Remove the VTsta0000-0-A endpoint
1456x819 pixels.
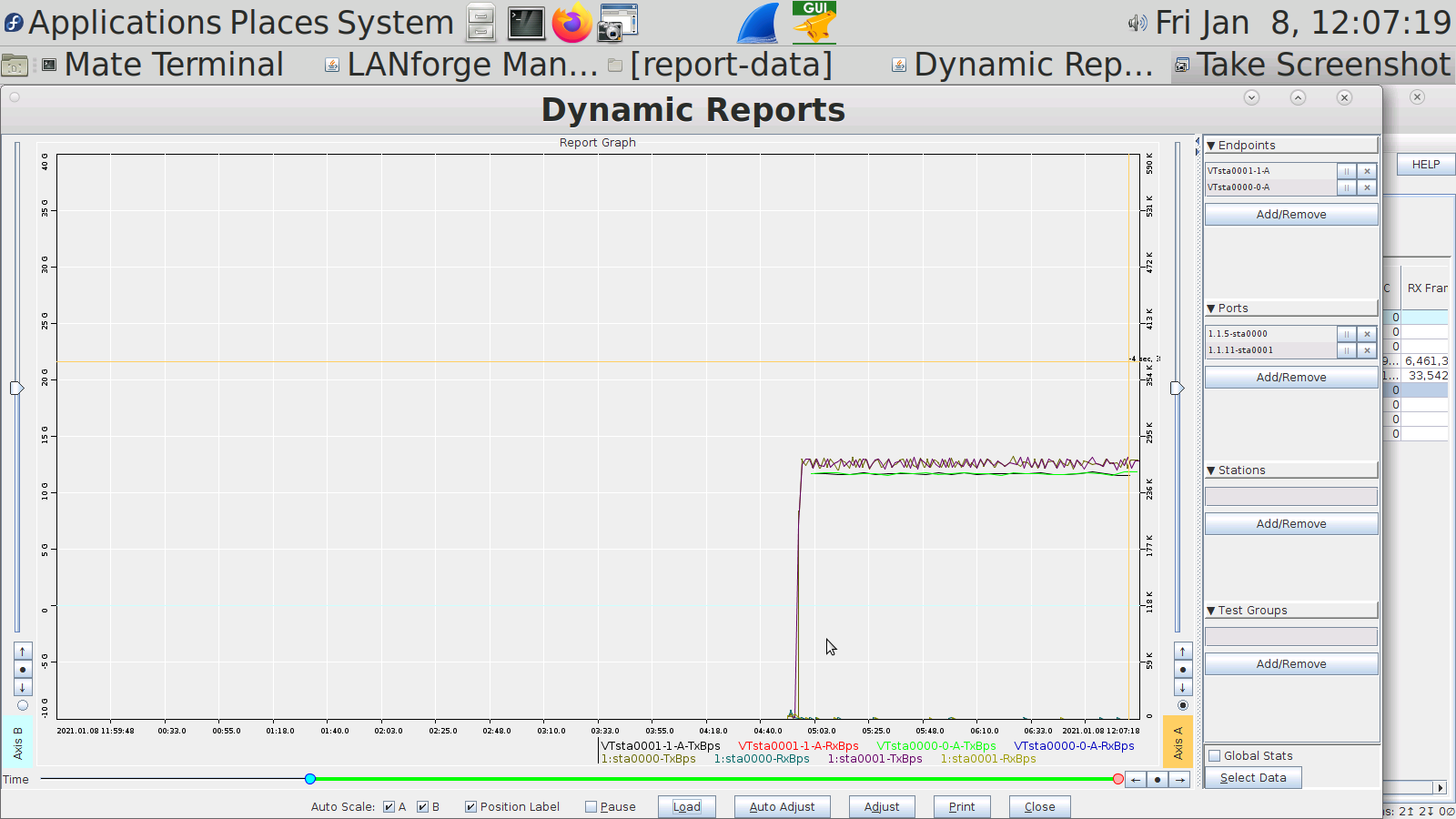1367,187
